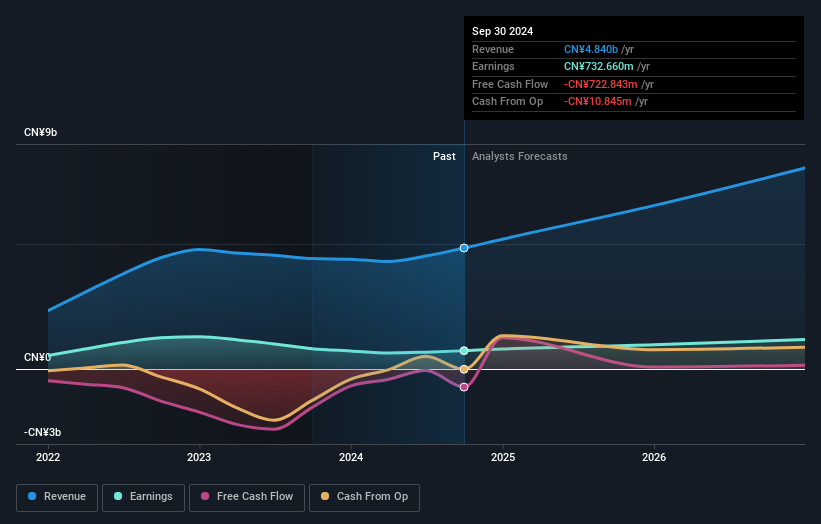
Task: Click the Past label on chart
Action: pos(444,157)
